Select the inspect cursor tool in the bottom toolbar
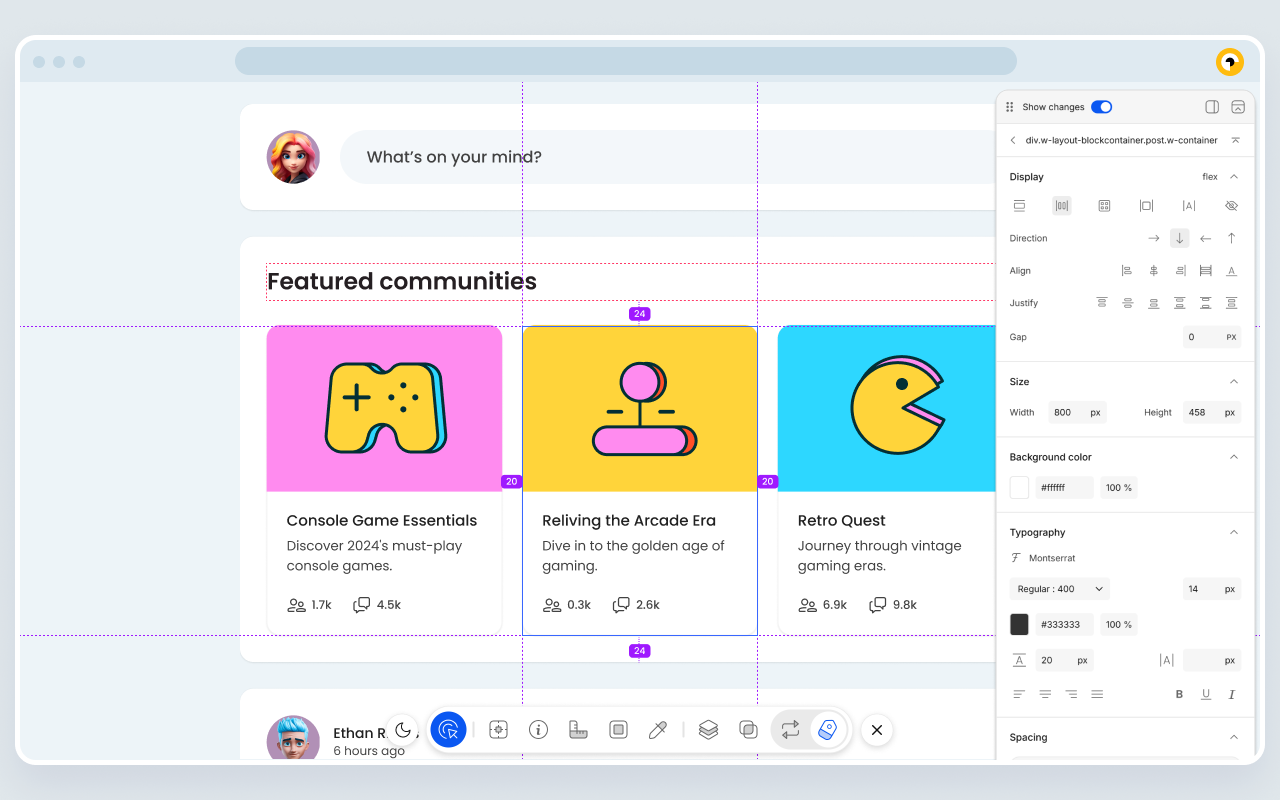Viewport: 1280px width, 800px height. point(448,730)
